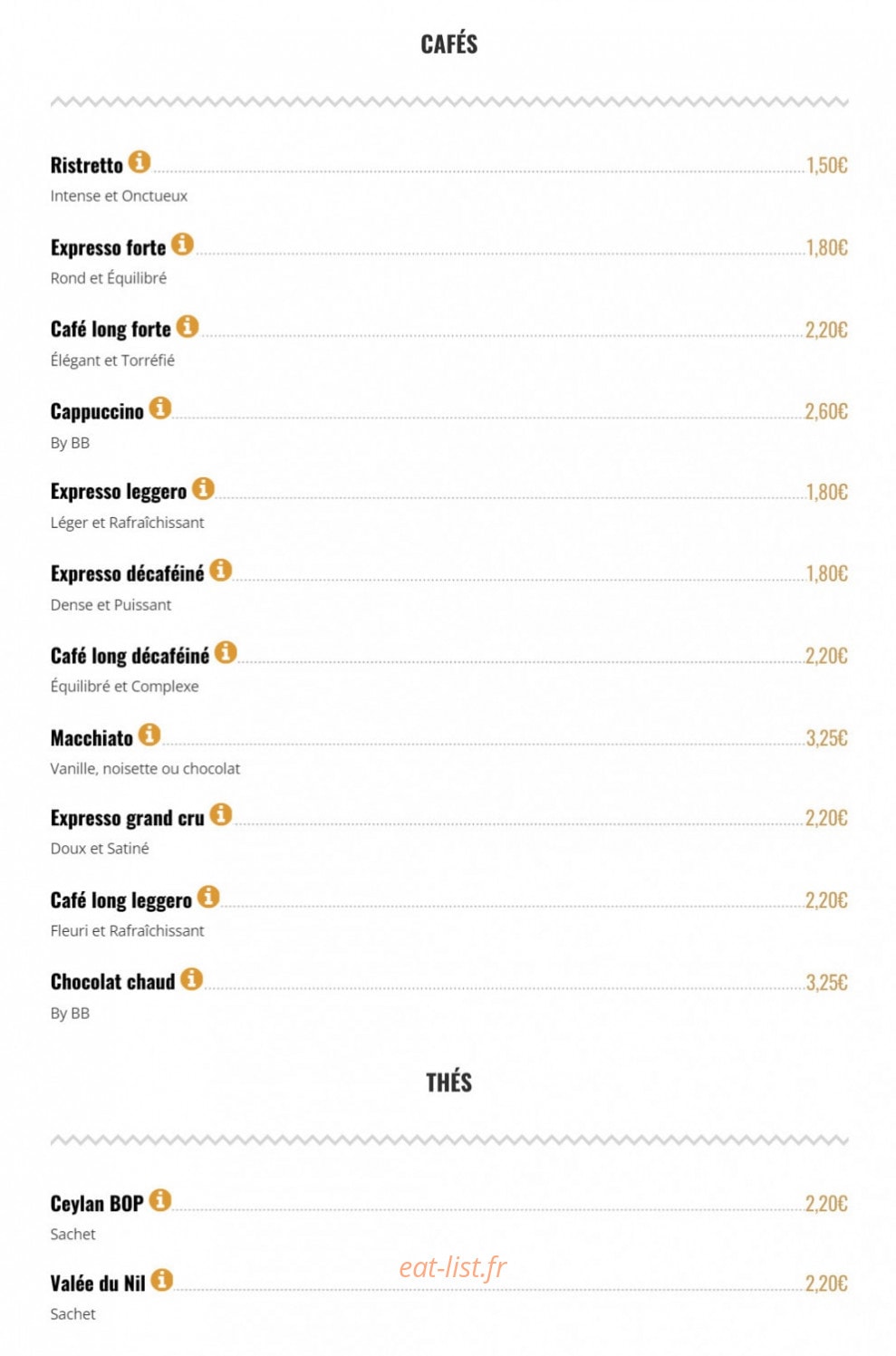Open the info icon beside Valée du Nil

162,1281
